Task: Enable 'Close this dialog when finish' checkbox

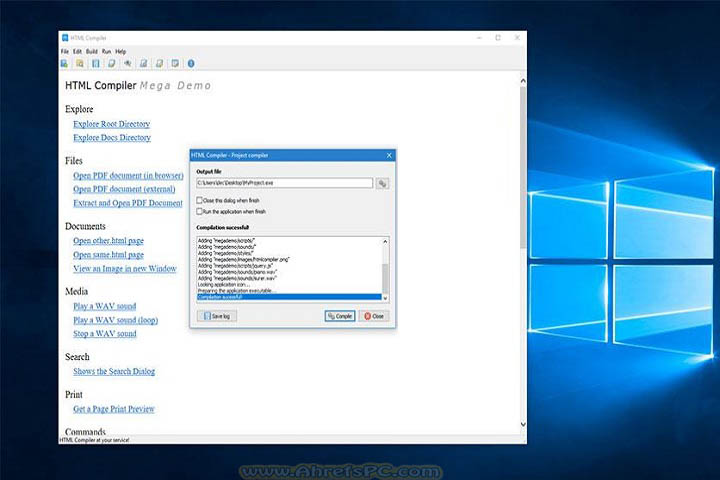Action: click(x=199, y=200)
